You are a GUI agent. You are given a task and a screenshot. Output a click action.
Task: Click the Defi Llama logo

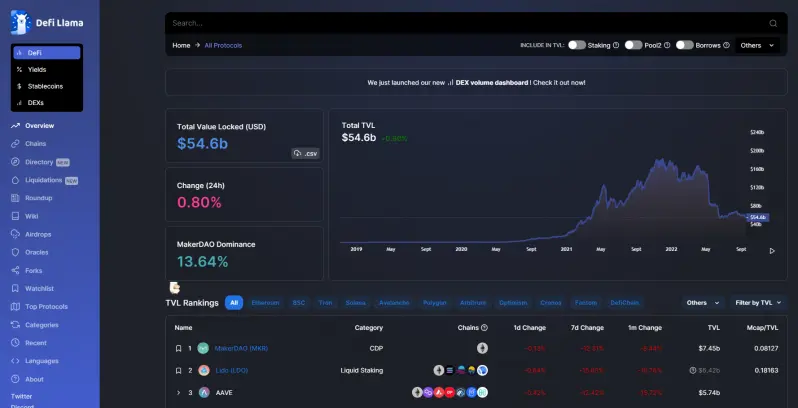(x=47, y=22)
